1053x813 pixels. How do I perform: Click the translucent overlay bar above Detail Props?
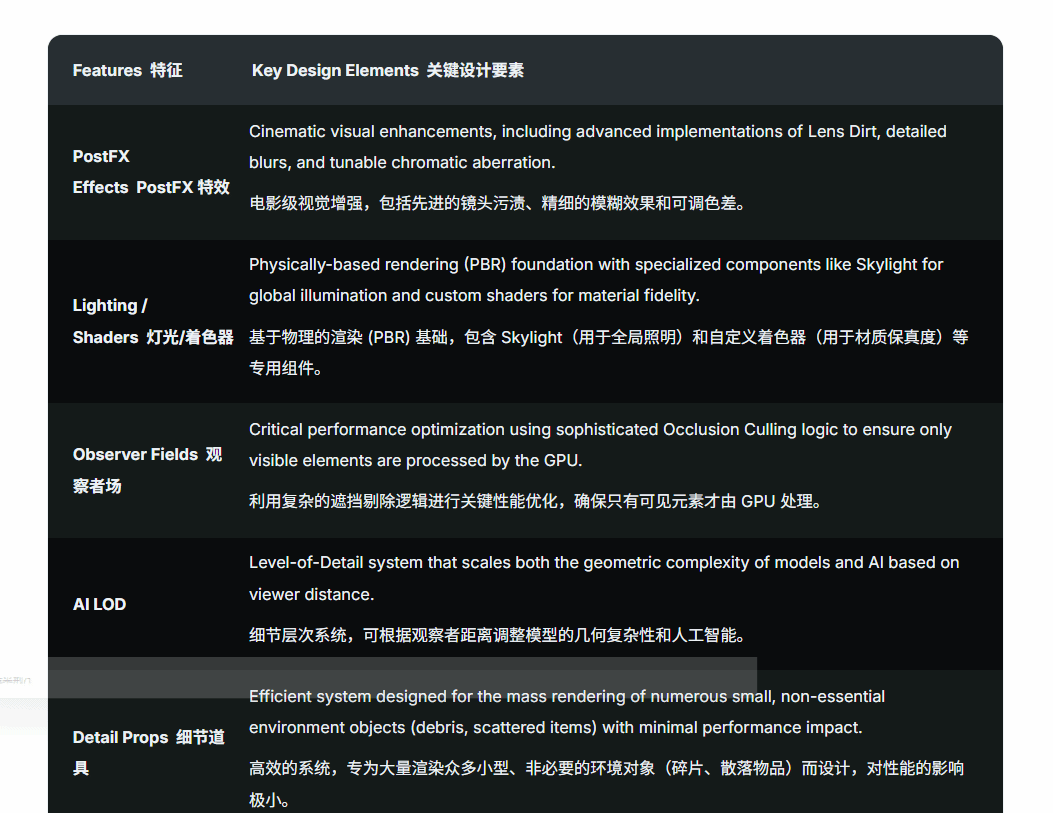[400, 677]
